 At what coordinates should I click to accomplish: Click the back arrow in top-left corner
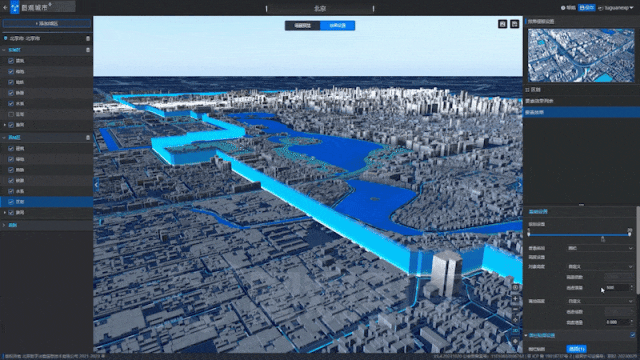coord(5,7)
